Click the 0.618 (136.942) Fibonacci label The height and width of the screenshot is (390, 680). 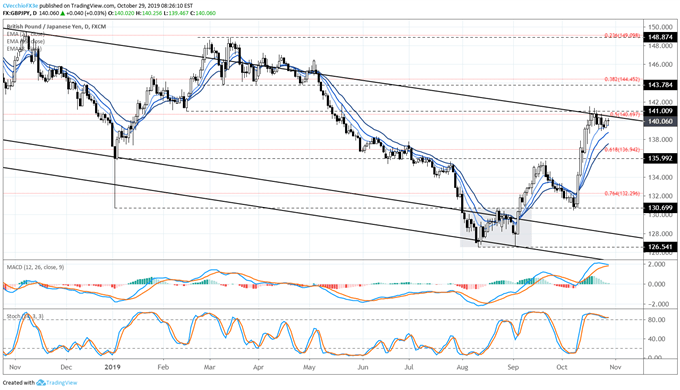point(622,149)
